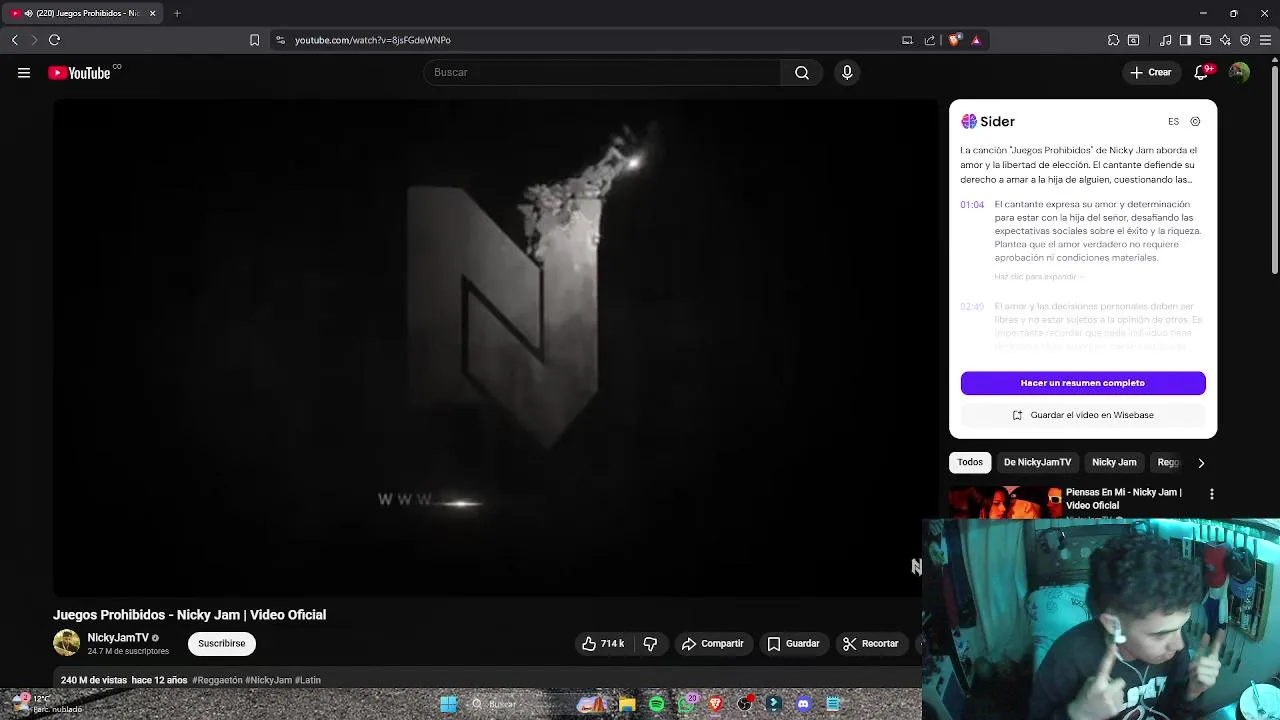1280x720 pixels.
Task: Change Sider language ES selector
Action: pos(1173,121)
